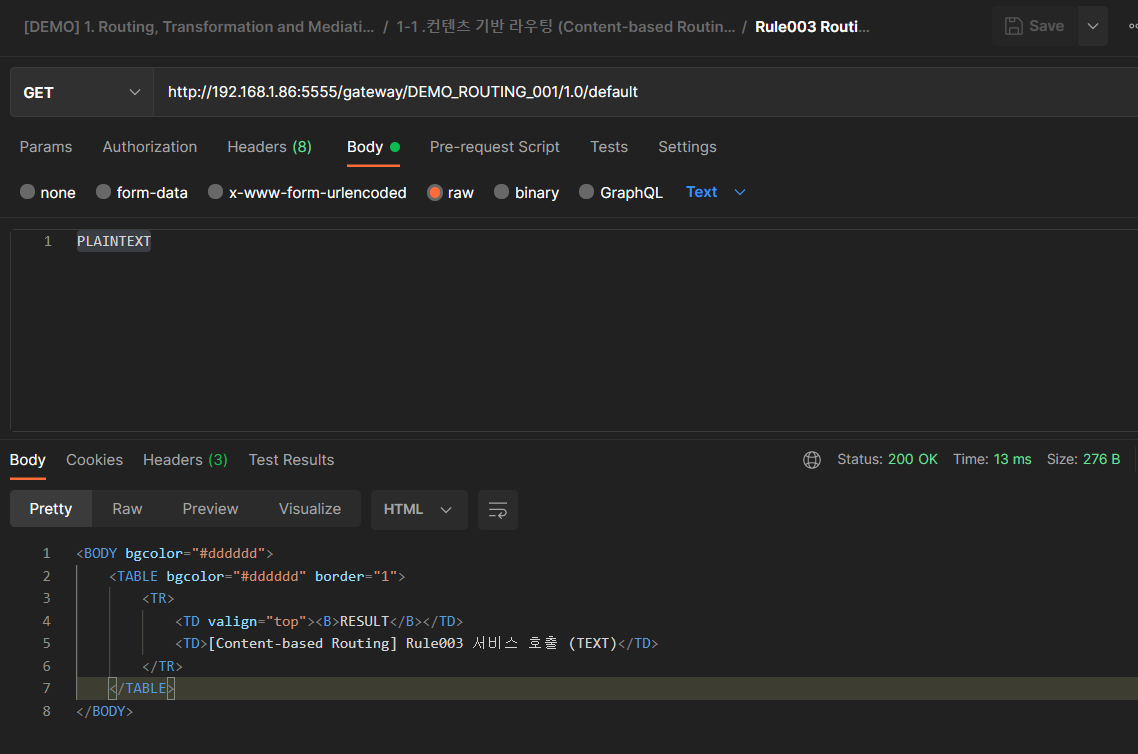Show the Raw response view
Viewport: 1138px width, 754px height.
coord(127,509)
